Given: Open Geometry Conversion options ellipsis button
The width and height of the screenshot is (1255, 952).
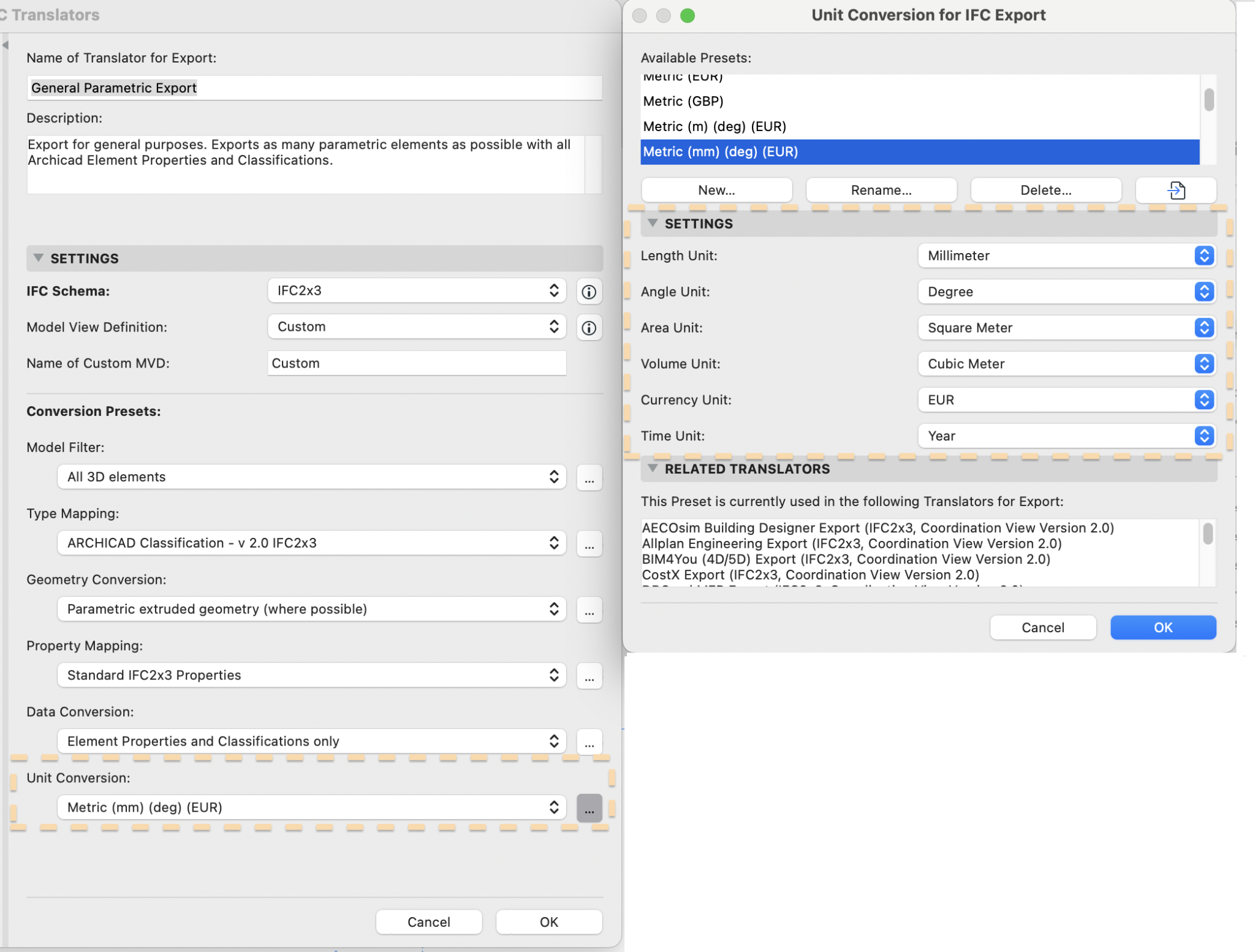Looking at the screenshot, I should [588, 610].
